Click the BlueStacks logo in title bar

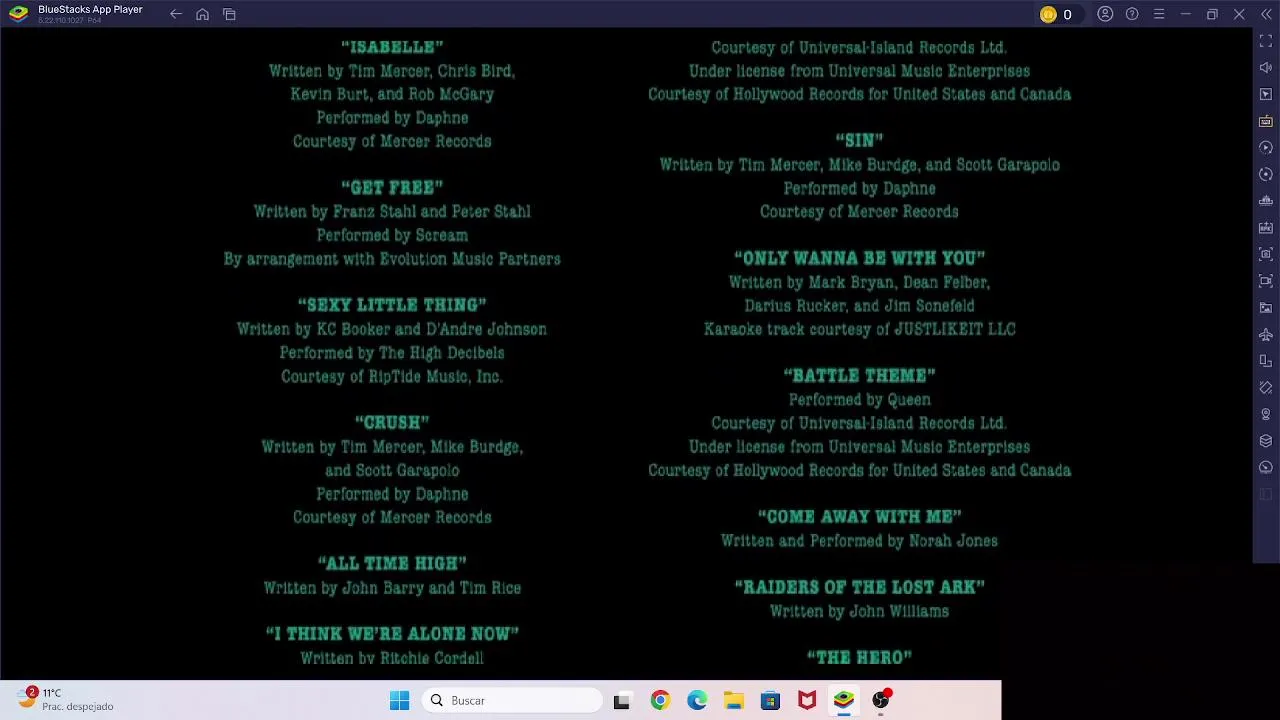pyautogui.click(x=18, y=14)
